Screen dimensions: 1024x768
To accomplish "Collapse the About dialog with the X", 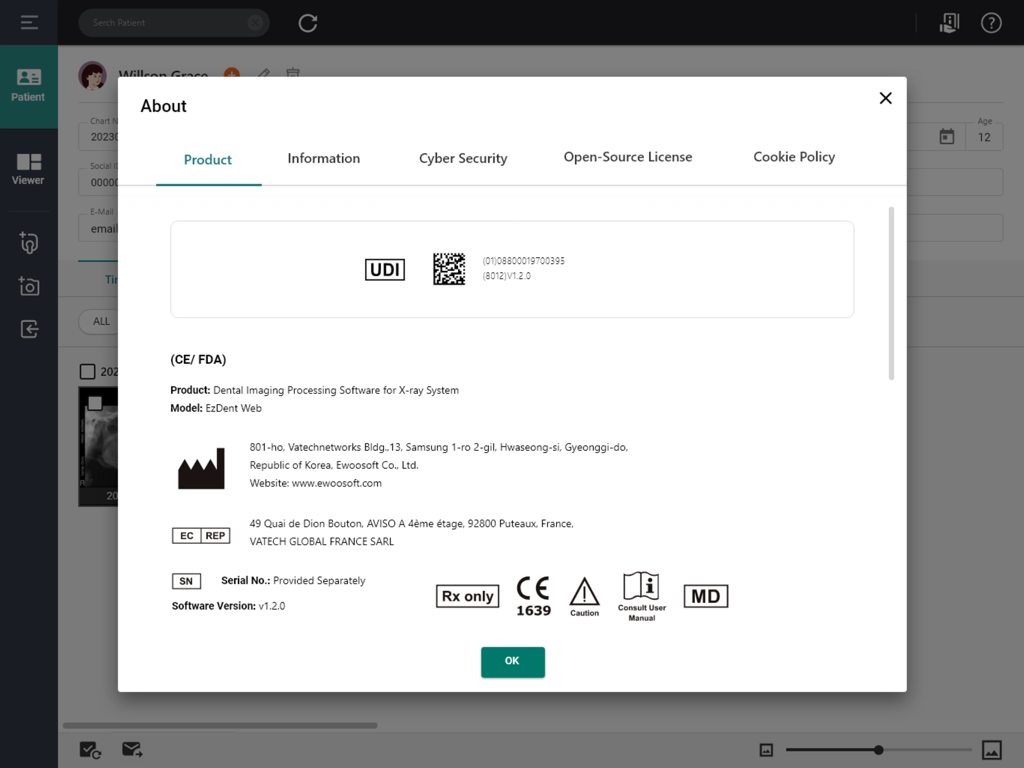I will point(885,98).
